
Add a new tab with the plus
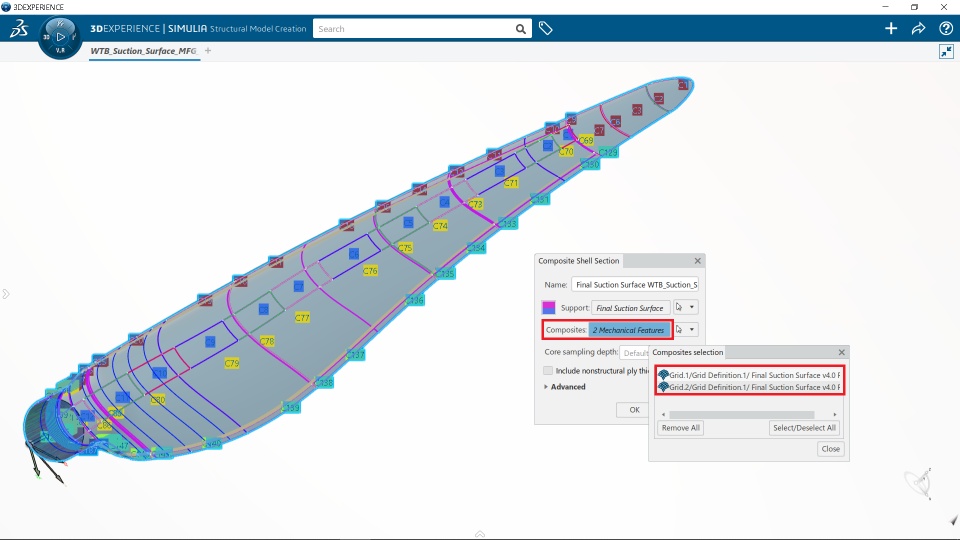click(208, 51)
